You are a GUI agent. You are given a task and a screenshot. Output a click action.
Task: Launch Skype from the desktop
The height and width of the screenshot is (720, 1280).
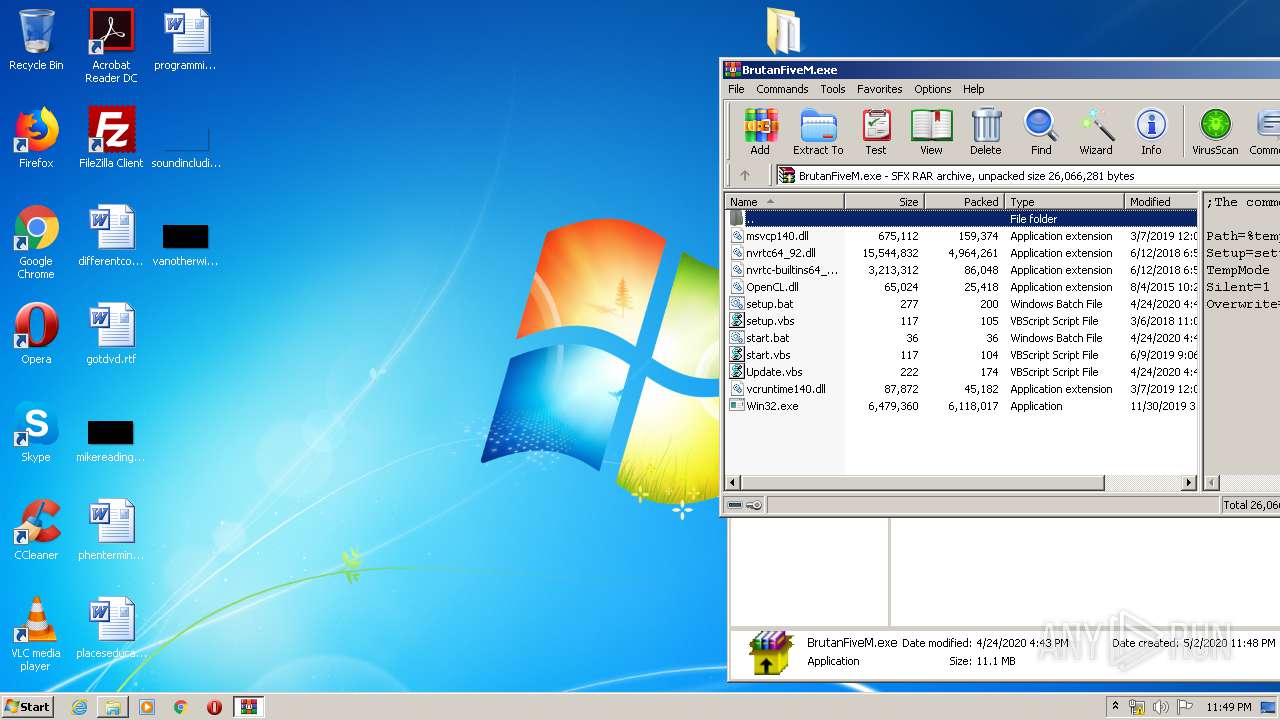[36, 432]
